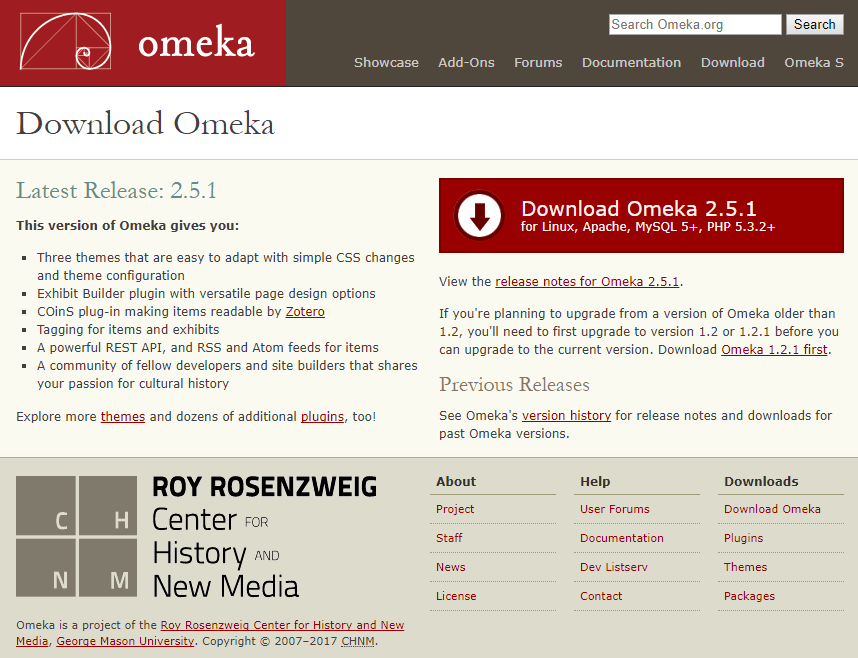Open the Download menu item in header
The width and height of the screenshot is (858, 658).
[733, 62]
